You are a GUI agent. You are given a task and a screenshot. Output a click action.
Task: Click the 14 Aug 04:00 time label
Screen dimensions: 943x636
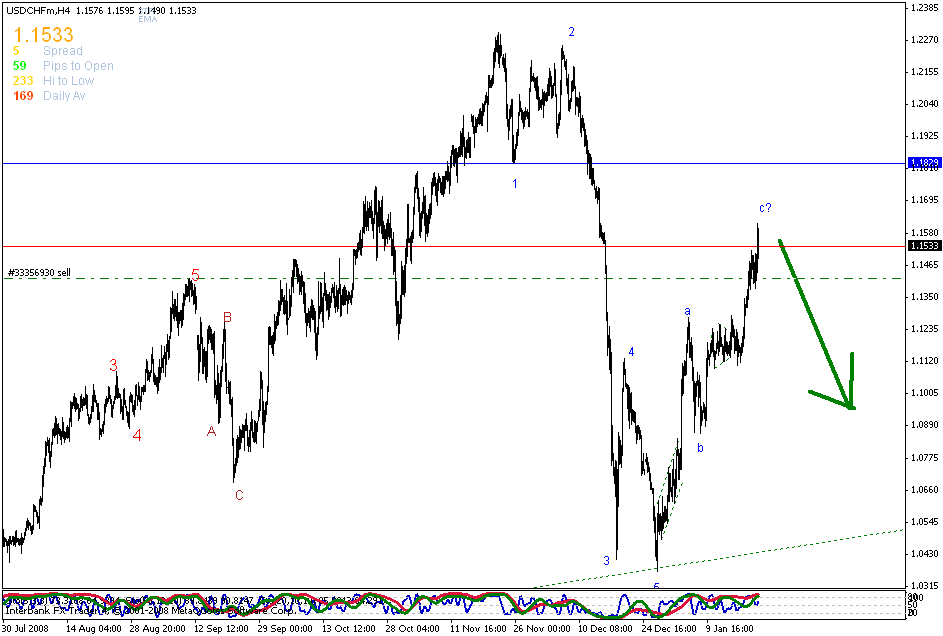click(x=93, y=629)
